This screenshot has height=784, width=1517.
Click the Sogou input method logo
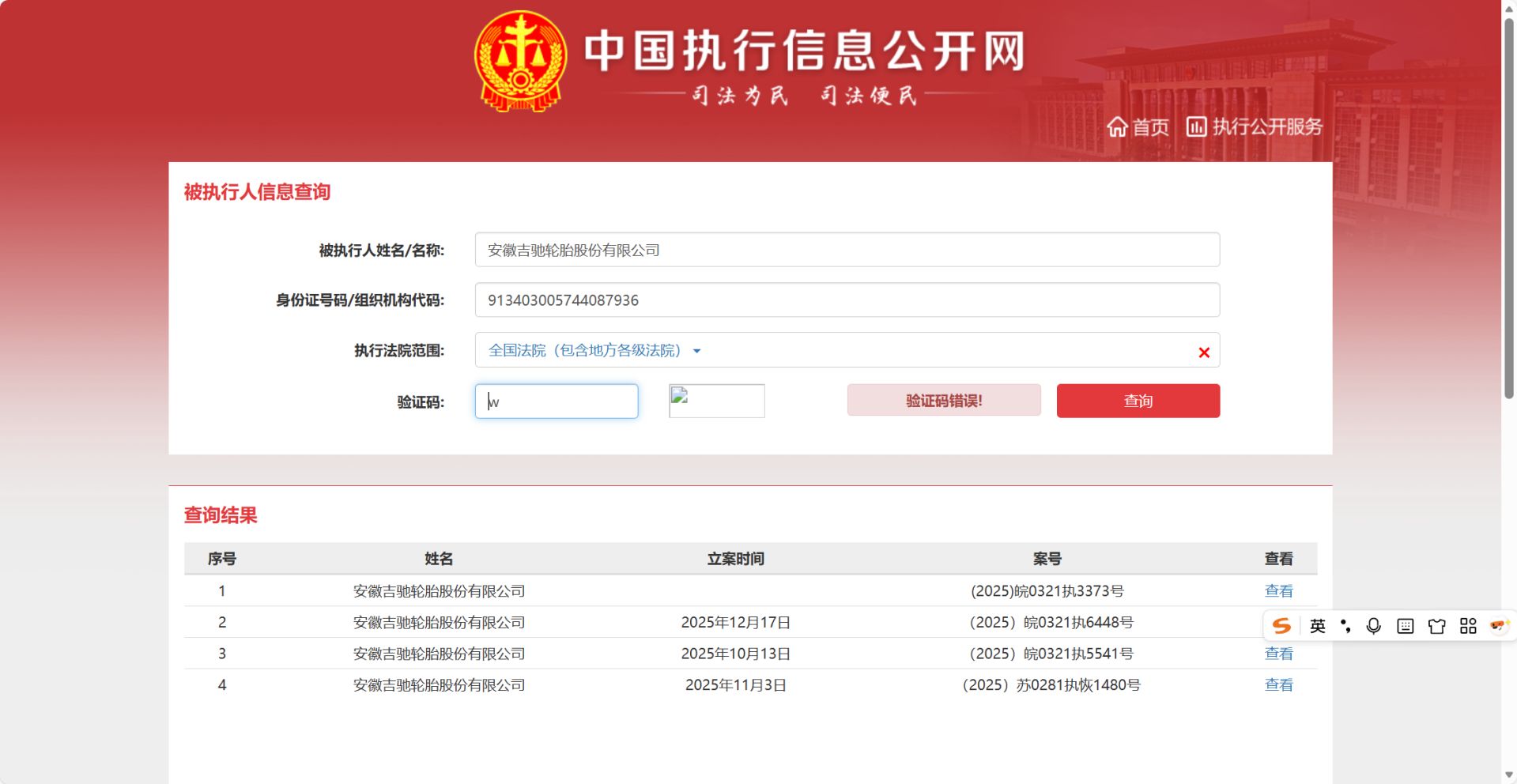(1281, 626)
